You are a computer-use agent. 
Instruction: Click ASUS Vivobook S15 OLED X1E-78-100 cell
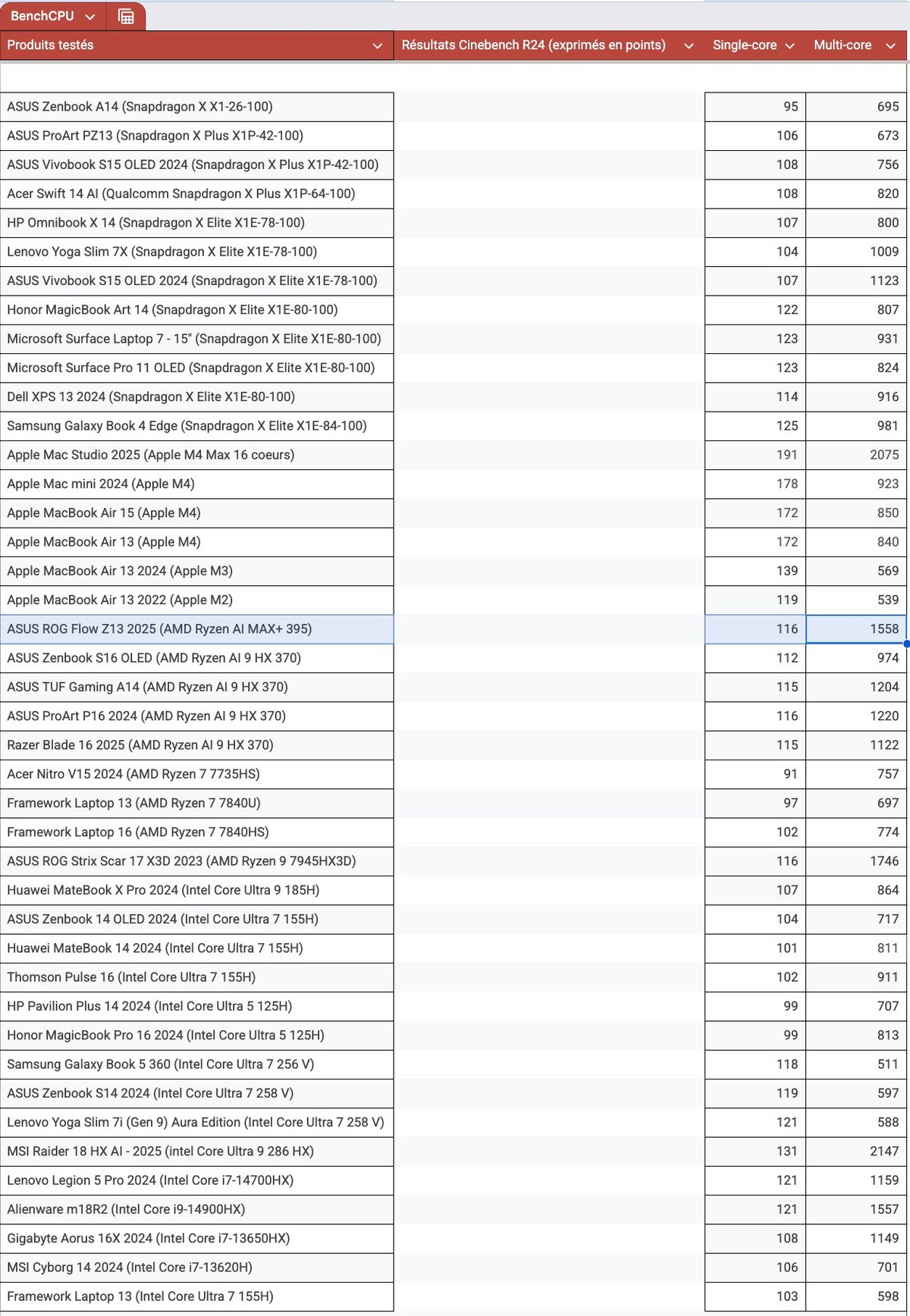[197, 280]
